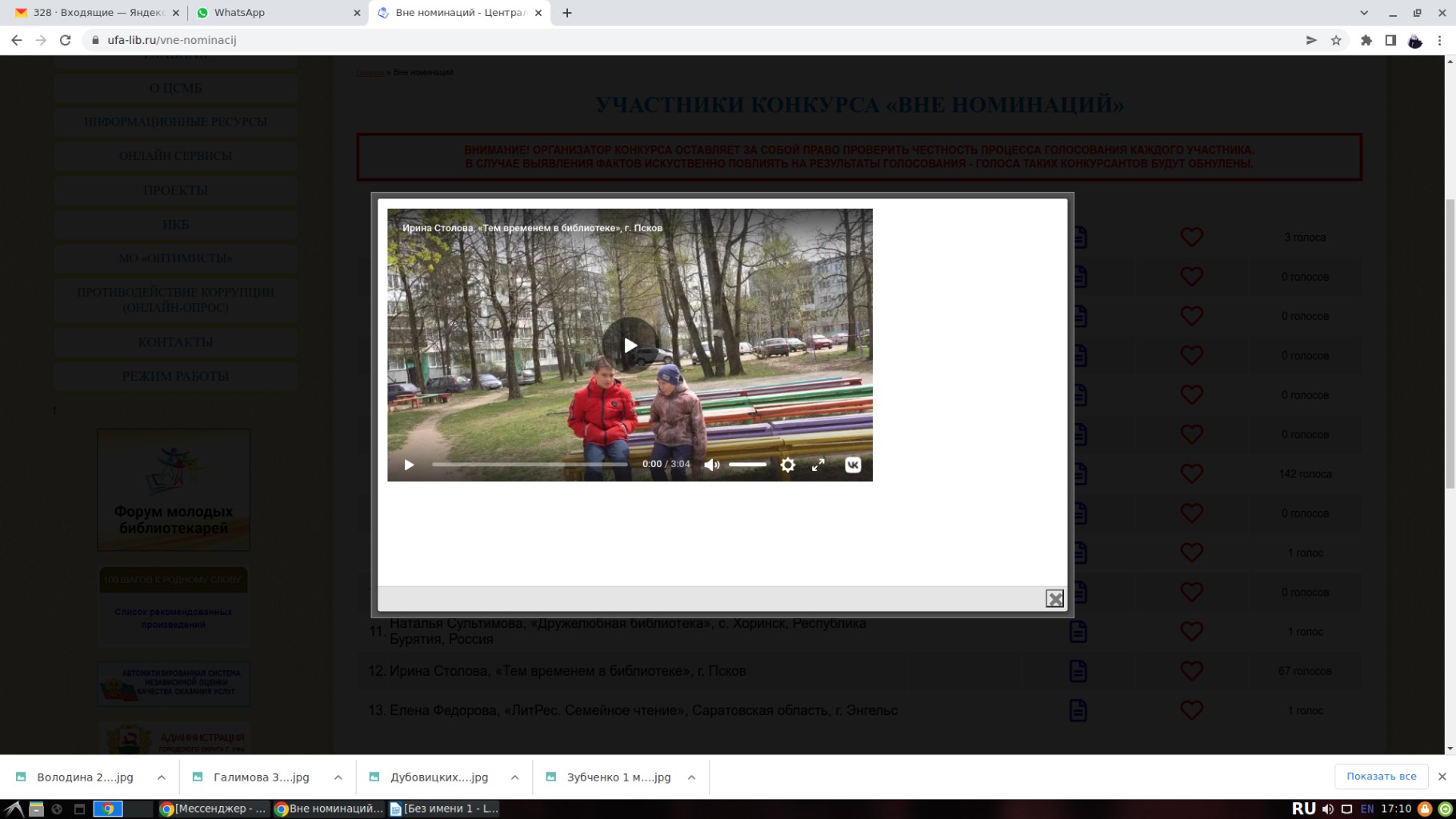Vote with heart for Елена Федорова entry
1456x819 pixels.
point(1191,710)
